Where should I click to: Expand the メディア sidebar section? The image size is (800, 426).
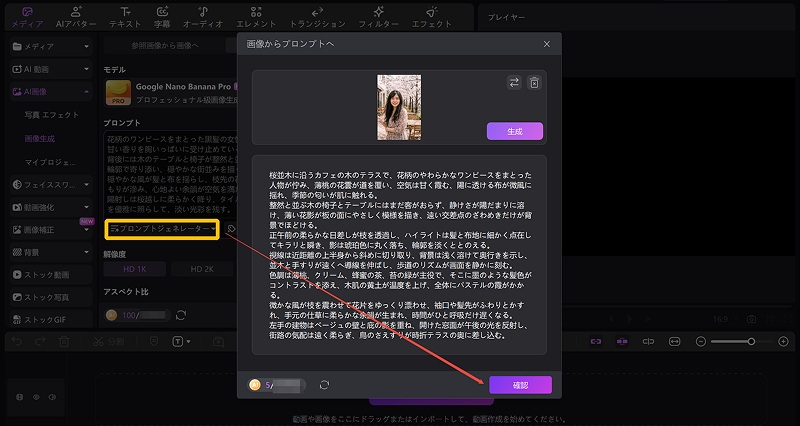coord(49,47)
